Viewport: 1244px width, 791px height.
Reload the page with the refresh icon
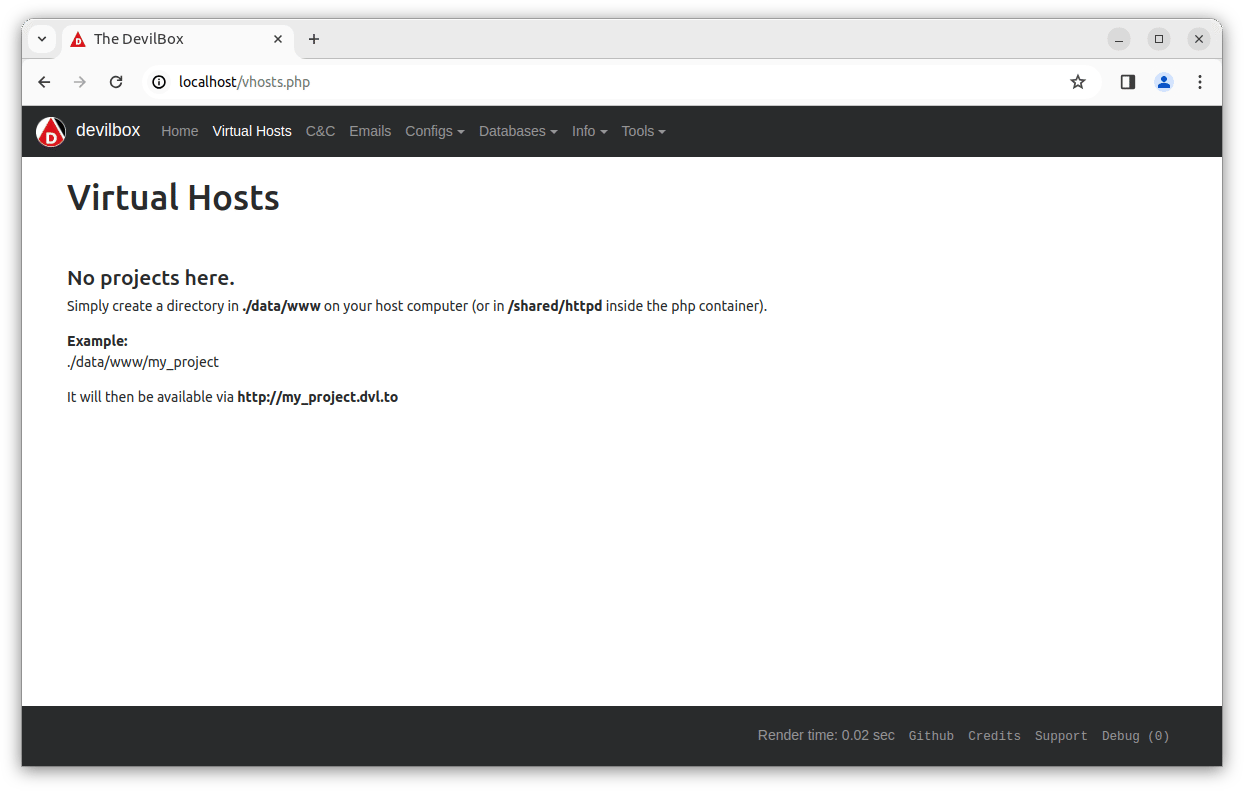pyautogui.click(x=116, y=82)
